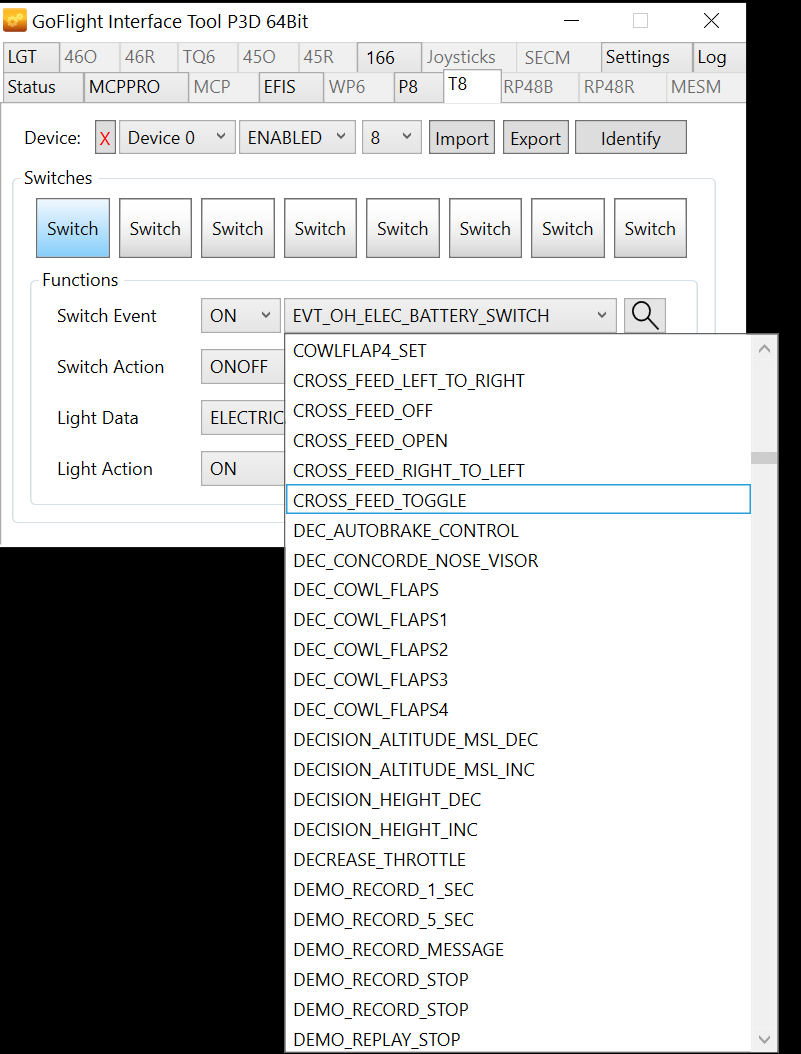This screenshot has height=1054, width=801.
Task: Click the GoFlight app icon in title bar
Action: pyautogui.click(x=15, y=21)
